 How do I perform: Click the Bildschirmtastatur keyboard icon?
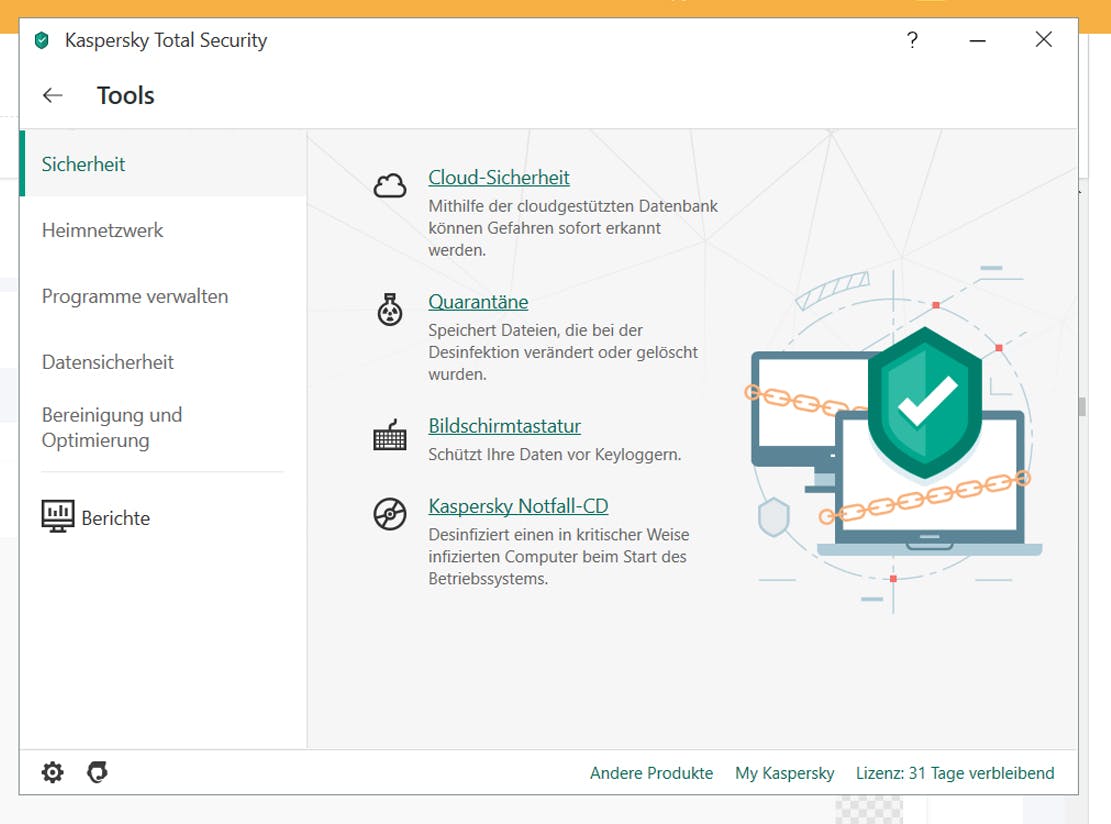pyautogui.click(x=389, y=434)
